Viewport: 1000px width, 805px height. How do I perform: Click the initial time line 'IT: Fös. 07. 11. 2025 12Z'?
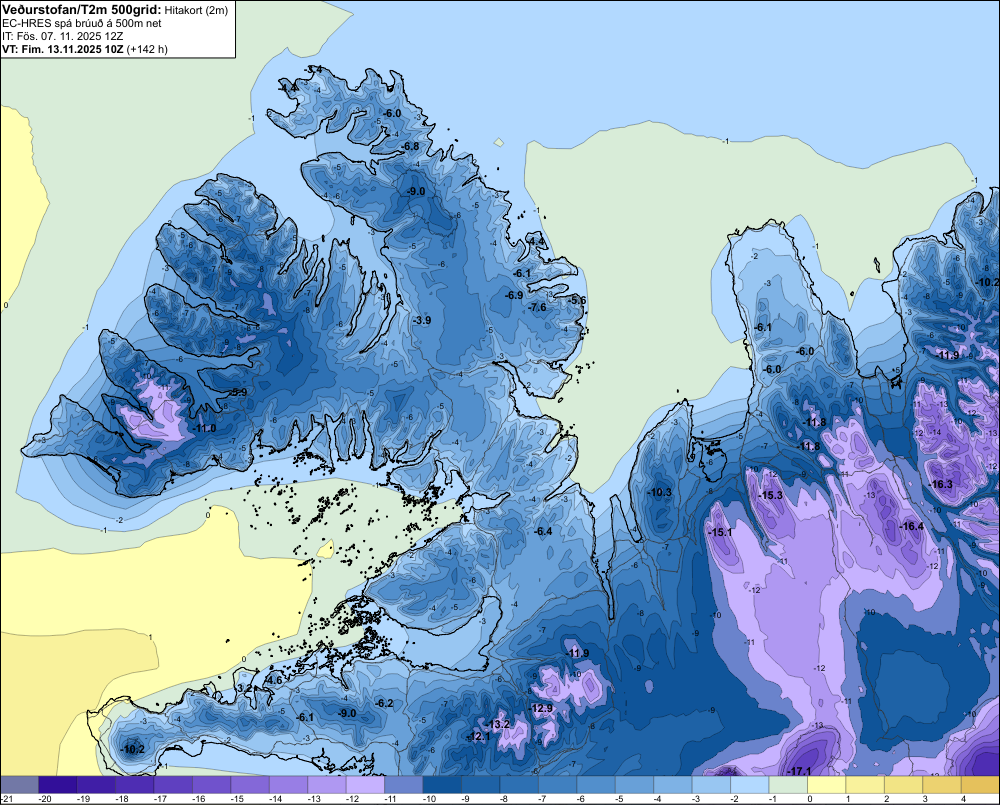tap(62, 36)
